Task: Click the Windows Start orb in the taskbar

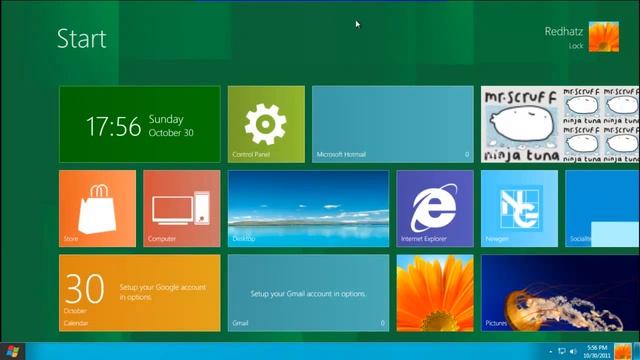Action: tap(13, 351)
